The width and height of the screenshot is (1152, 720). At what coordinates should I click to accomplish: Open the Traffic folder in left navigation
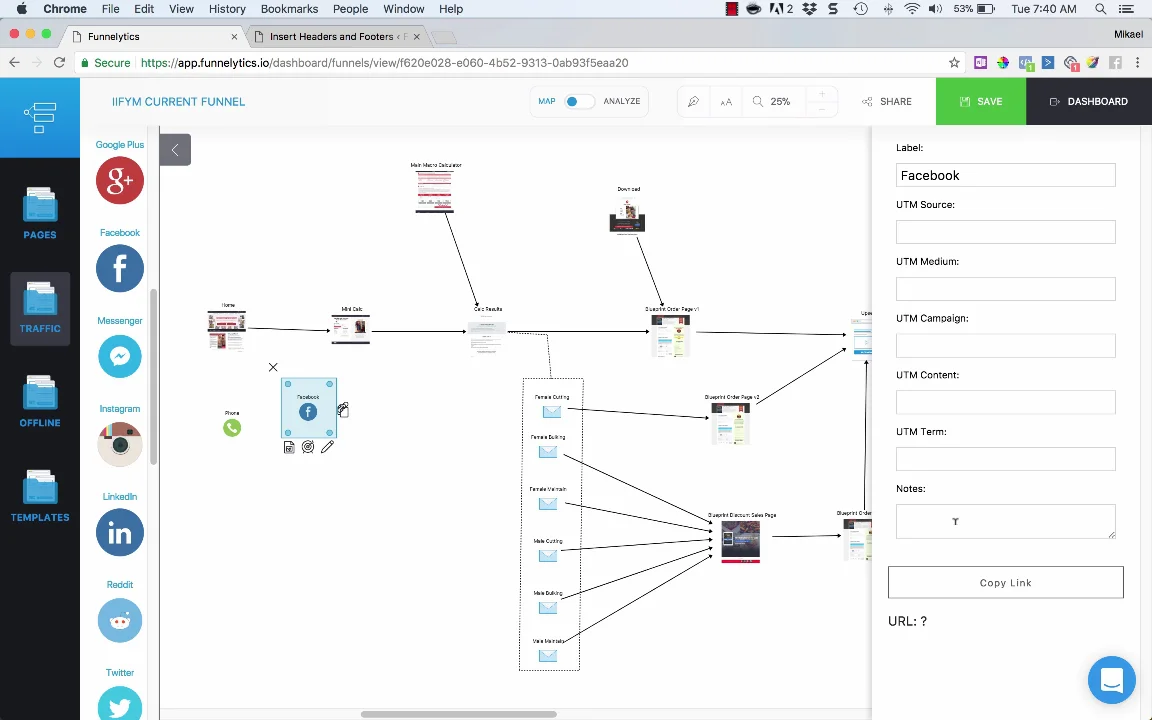pyautogui.click(x=40, y=308)
